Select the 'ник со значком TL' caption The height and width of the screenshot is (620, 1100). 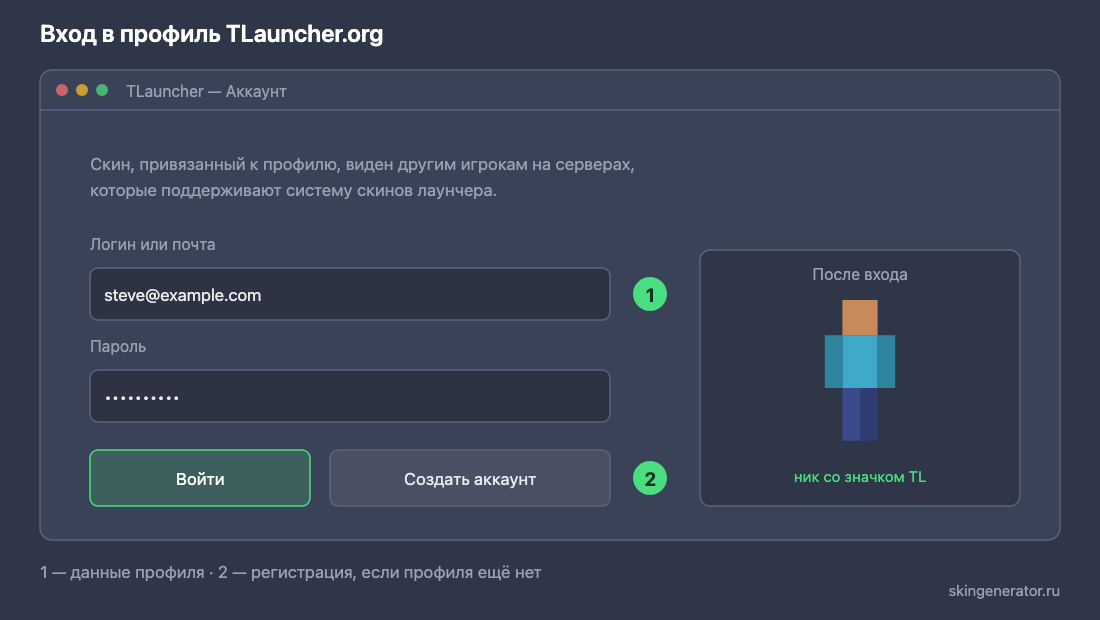click(x=859, y=477)
